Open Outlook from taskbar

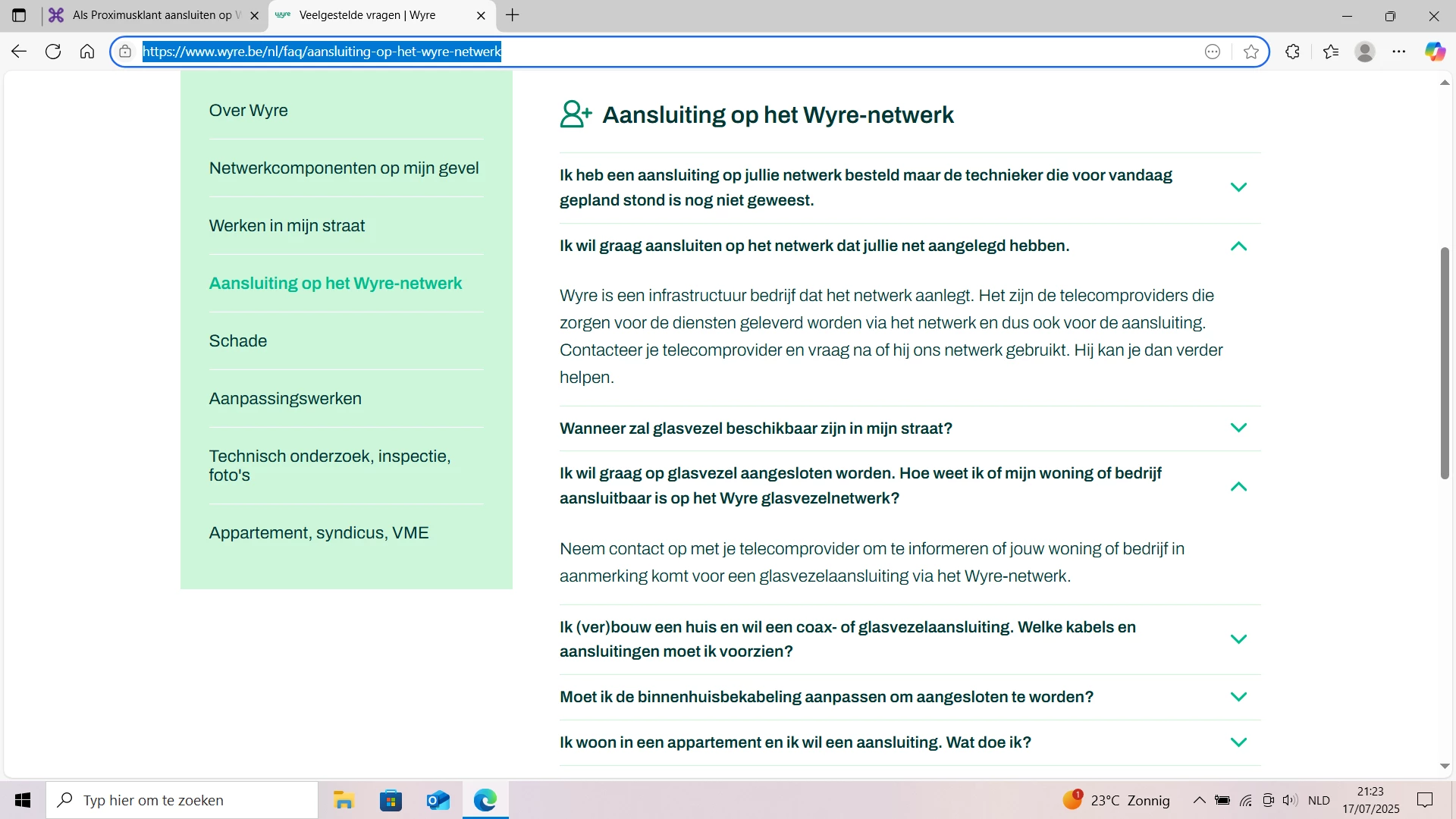point(438,800)
